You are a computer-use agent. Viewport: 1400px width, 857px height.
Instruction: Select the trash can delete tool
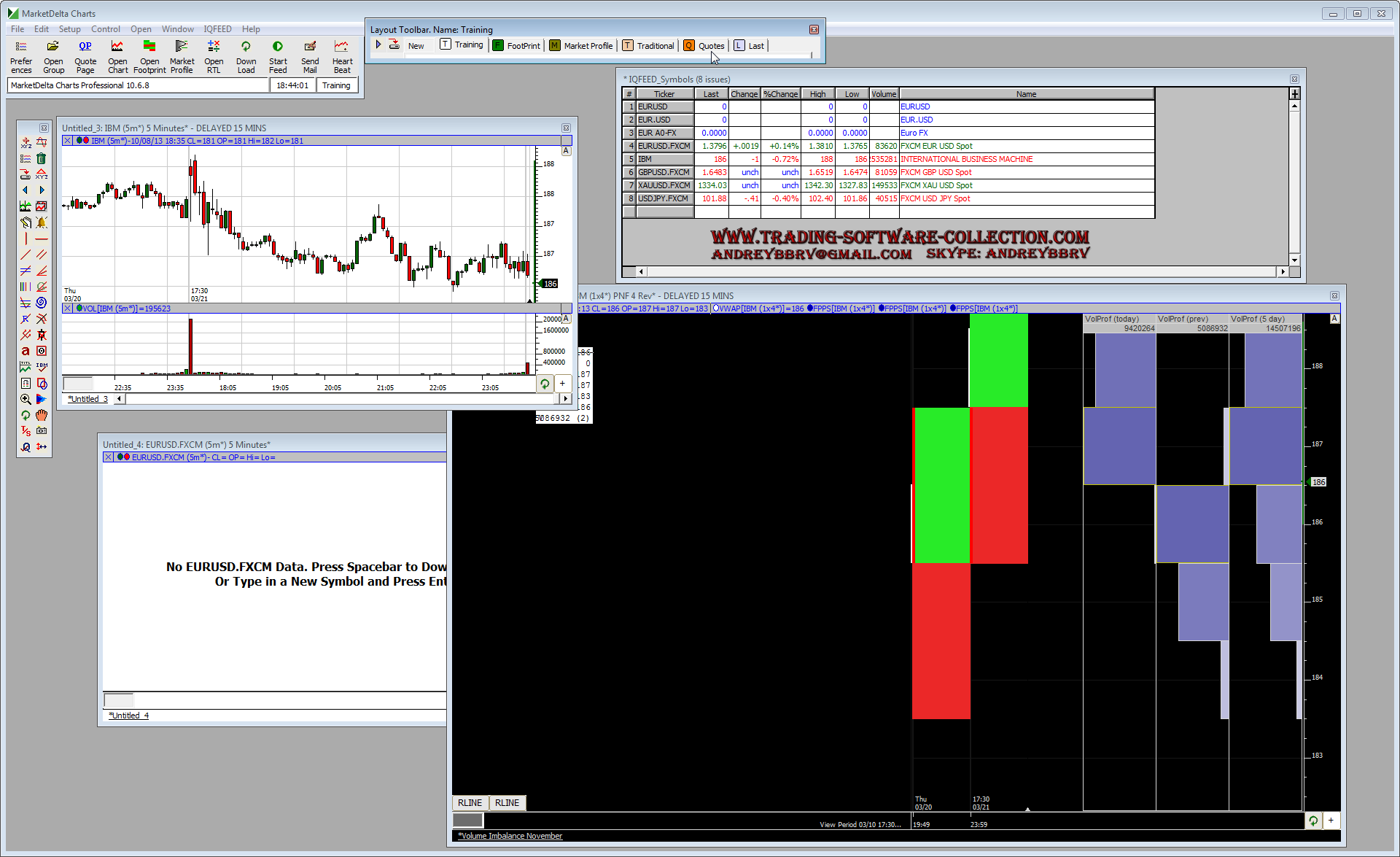coord(42,158)
